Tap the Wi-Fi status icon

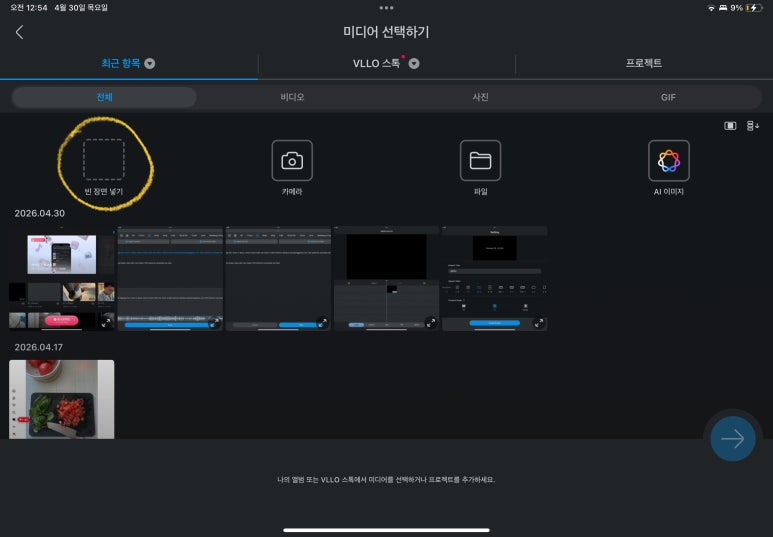click(x=711, y=8)
